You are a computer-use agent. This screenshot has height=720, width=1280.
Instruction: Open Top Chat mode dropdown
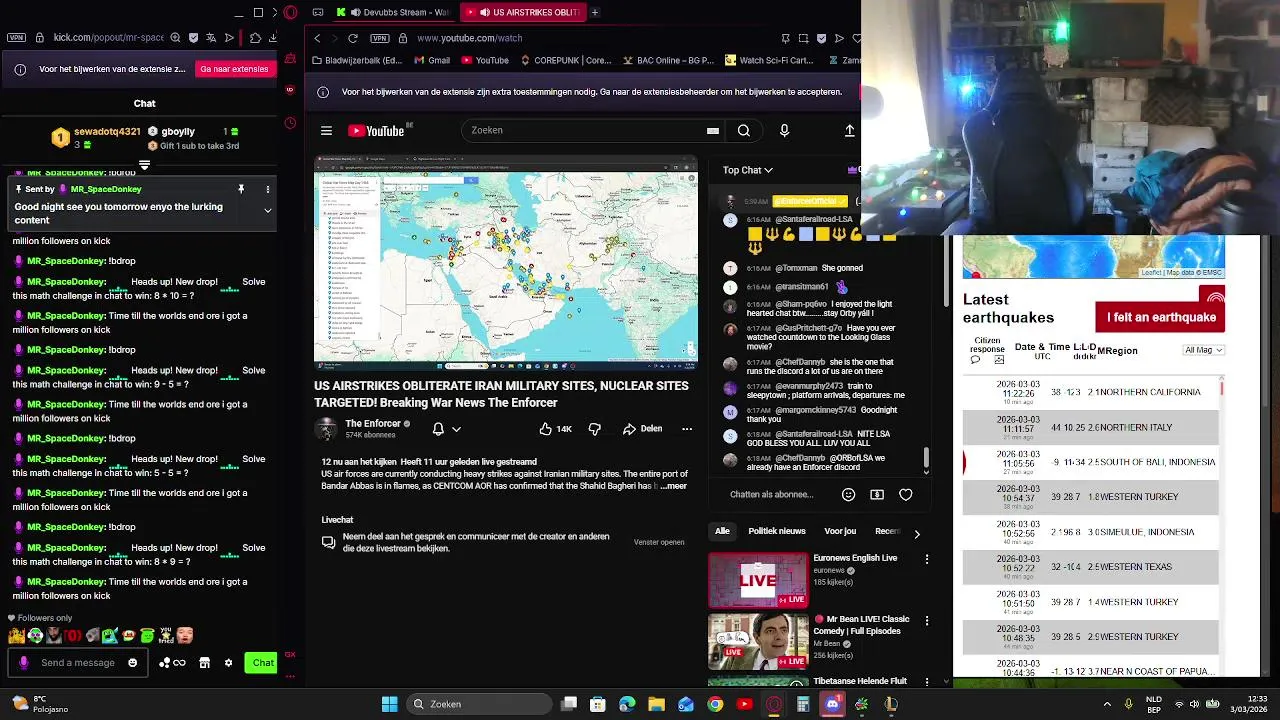pyautogui.click(x=748, y=170)
